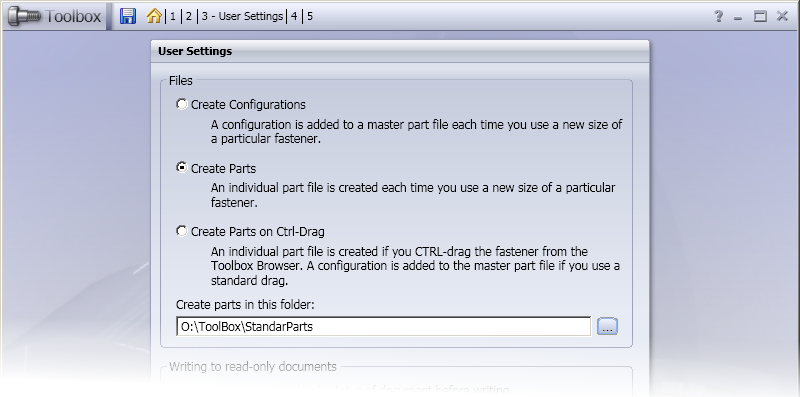Image resolution: width=800 pixels, height=397 pixels.
Task: Click the Toolbox bolt logo icon
Action: point(24,16)
